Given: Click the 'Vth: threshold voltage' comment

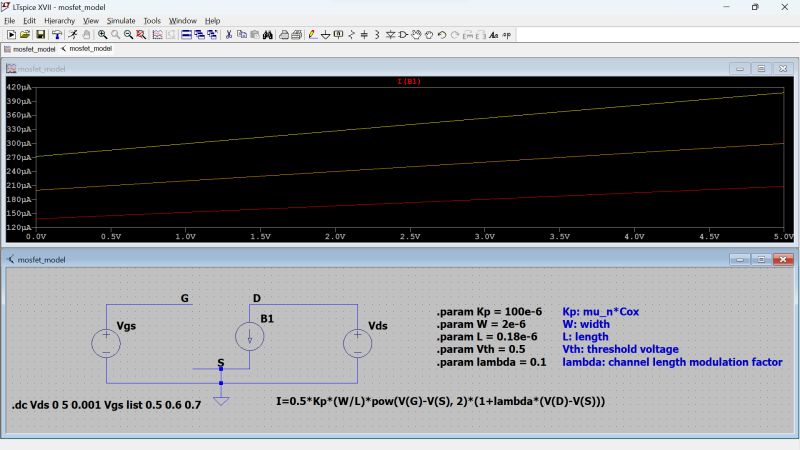Looking at the screenshot, I should 620,349.
